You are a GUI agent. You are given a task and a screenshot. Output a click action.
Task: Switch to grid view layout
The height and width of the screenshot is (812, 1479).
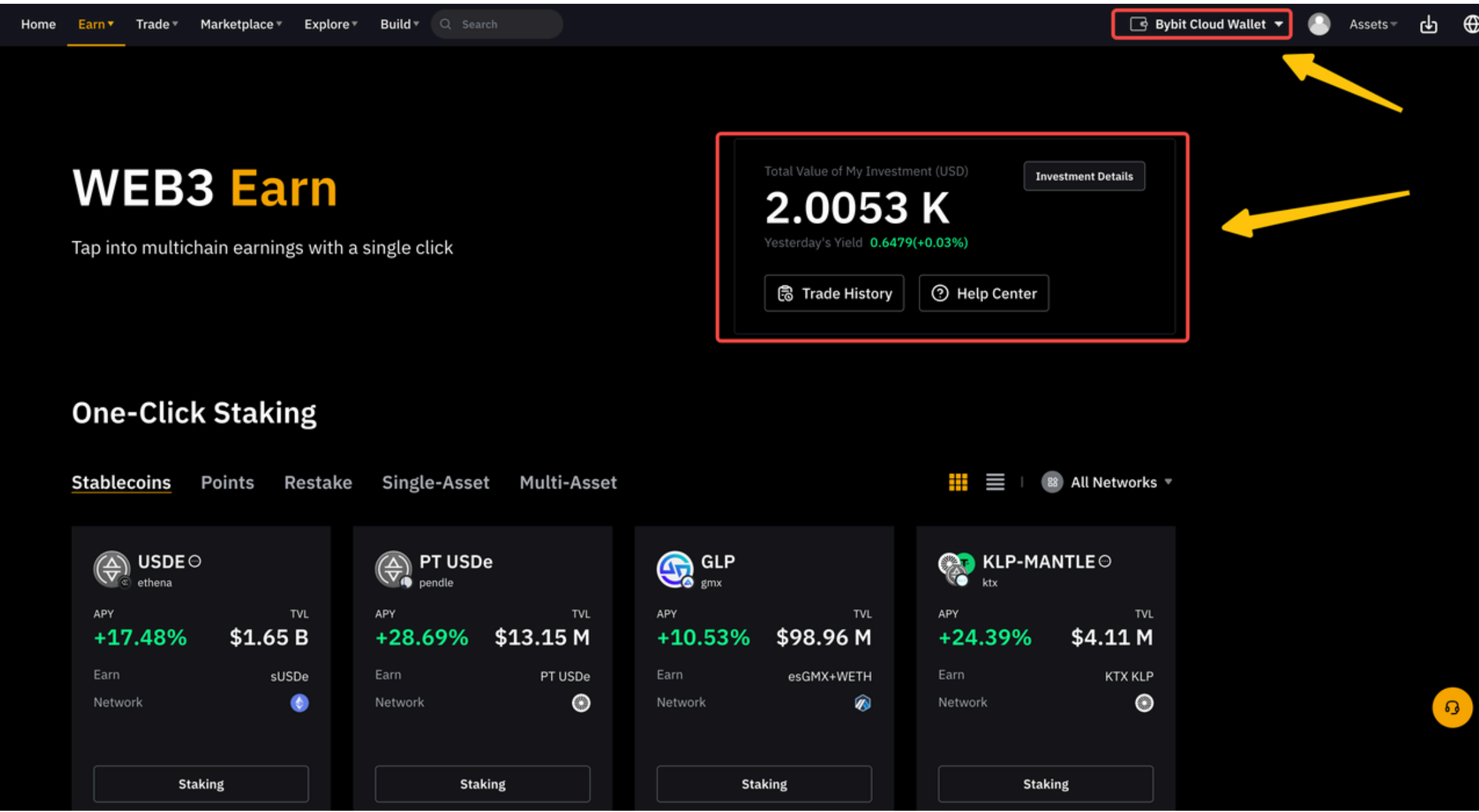pyautogui.click(x=958, y=482)
